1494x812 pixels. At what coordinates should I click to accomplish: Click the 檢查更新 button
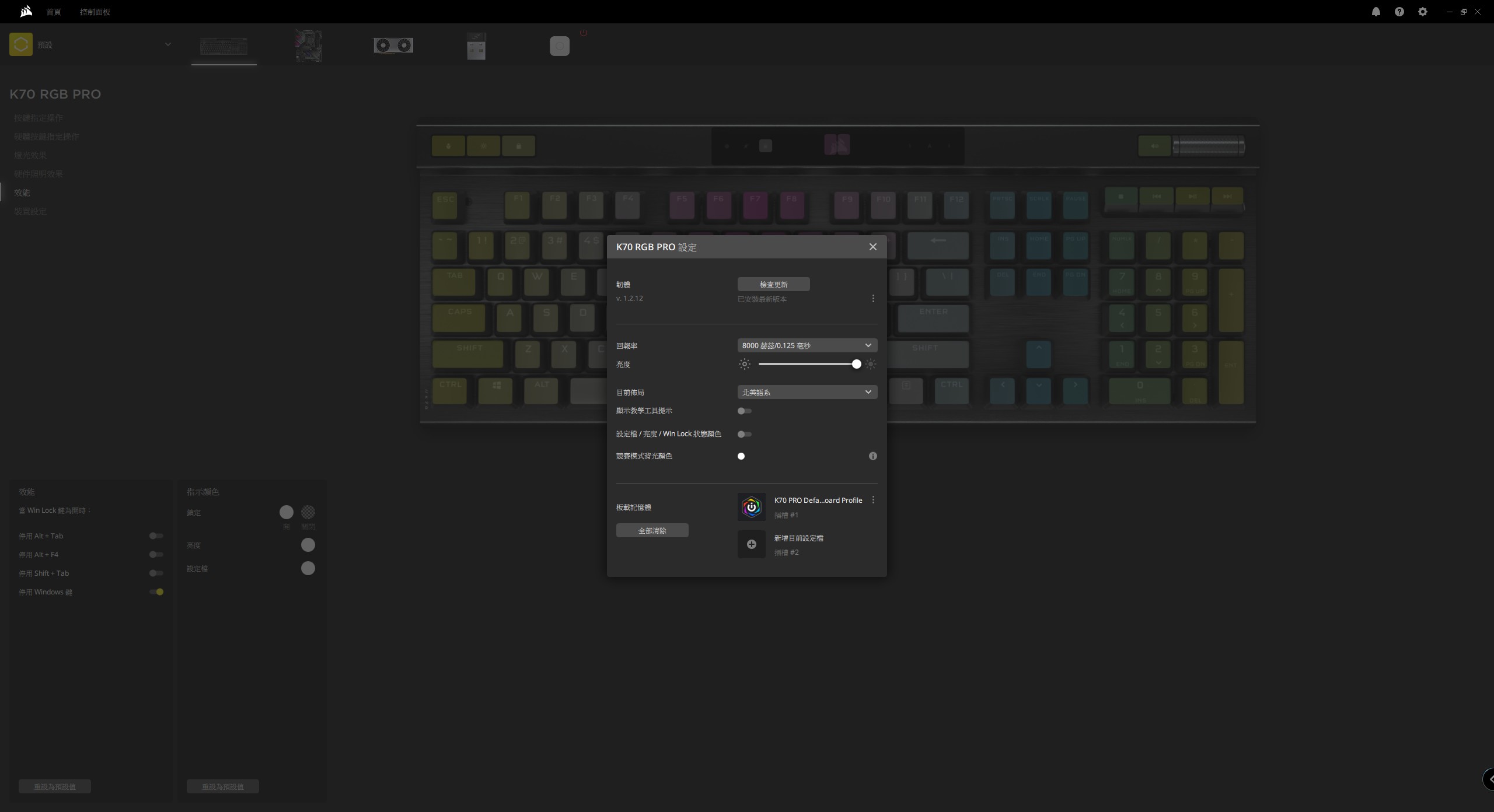(x=773, y=284)
